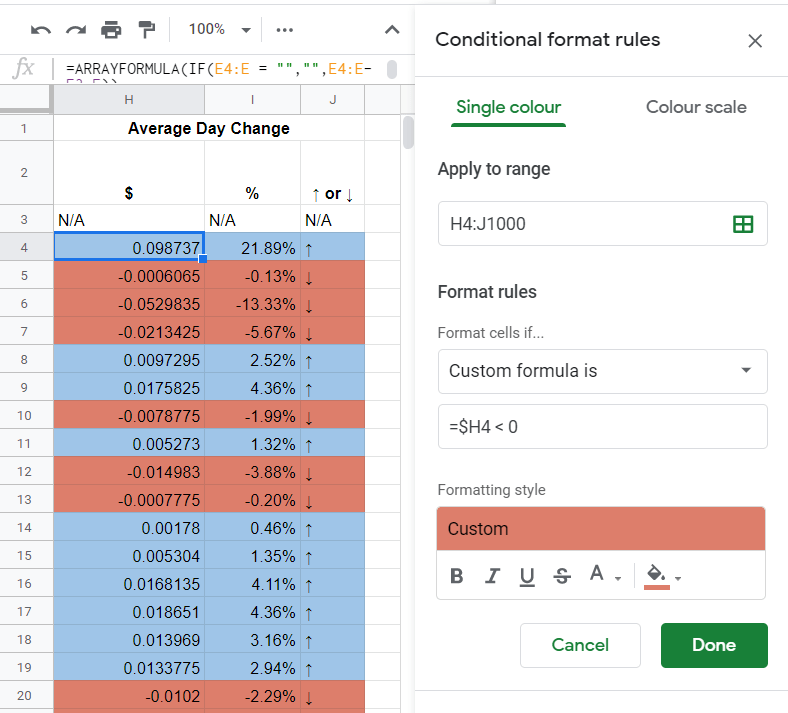Open the More options ellipsis menu
This screenshot has width=788, height=713.
click(x=284, y=30)
